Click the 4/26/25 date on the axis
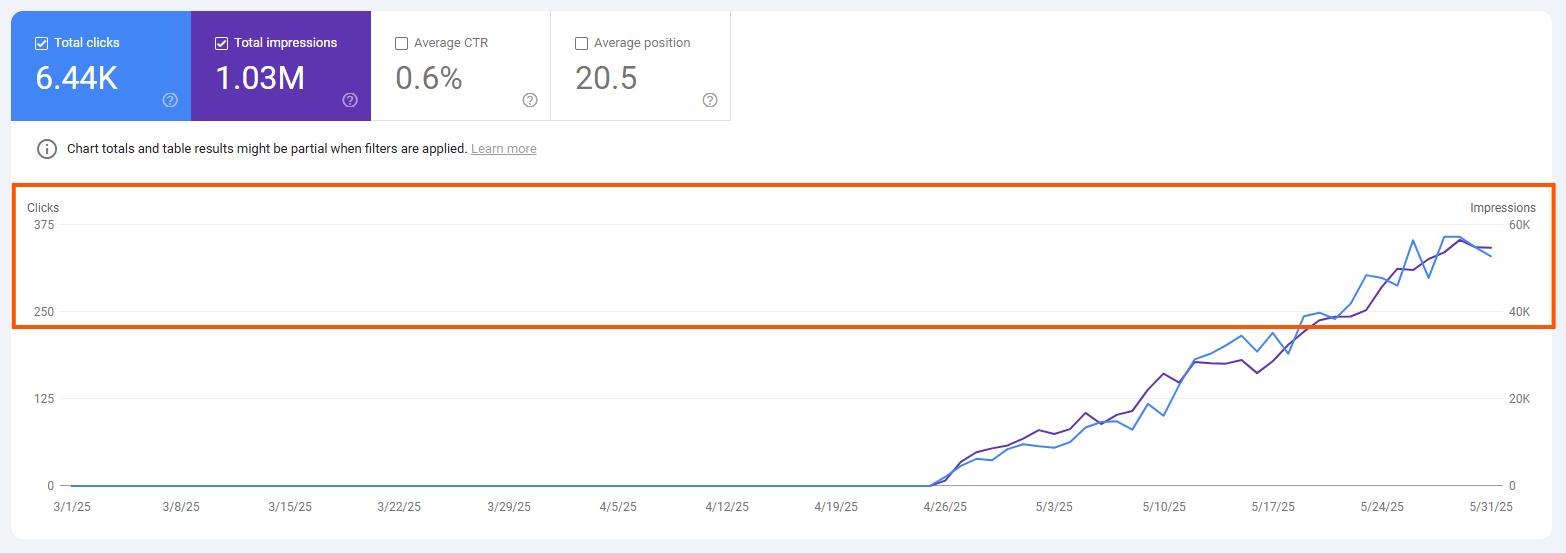Screen dimensions: 1566x553 [x=945, y=507]
